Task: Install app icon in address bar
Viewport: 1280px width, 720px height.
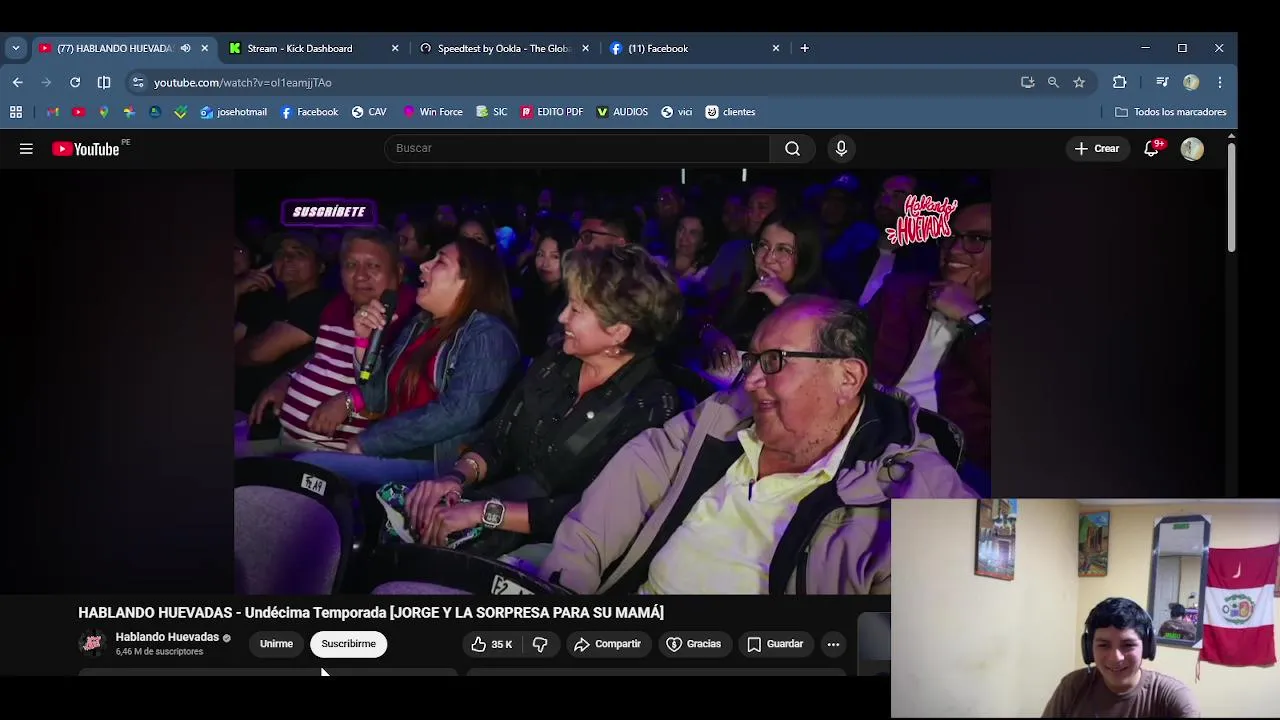Action: (1027, 82)
